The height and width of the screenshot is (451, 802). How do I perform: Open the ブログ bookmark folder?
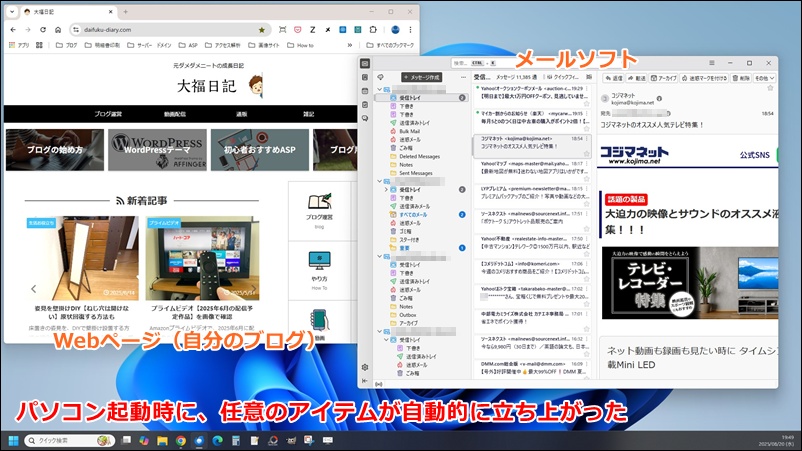point(66,45)
